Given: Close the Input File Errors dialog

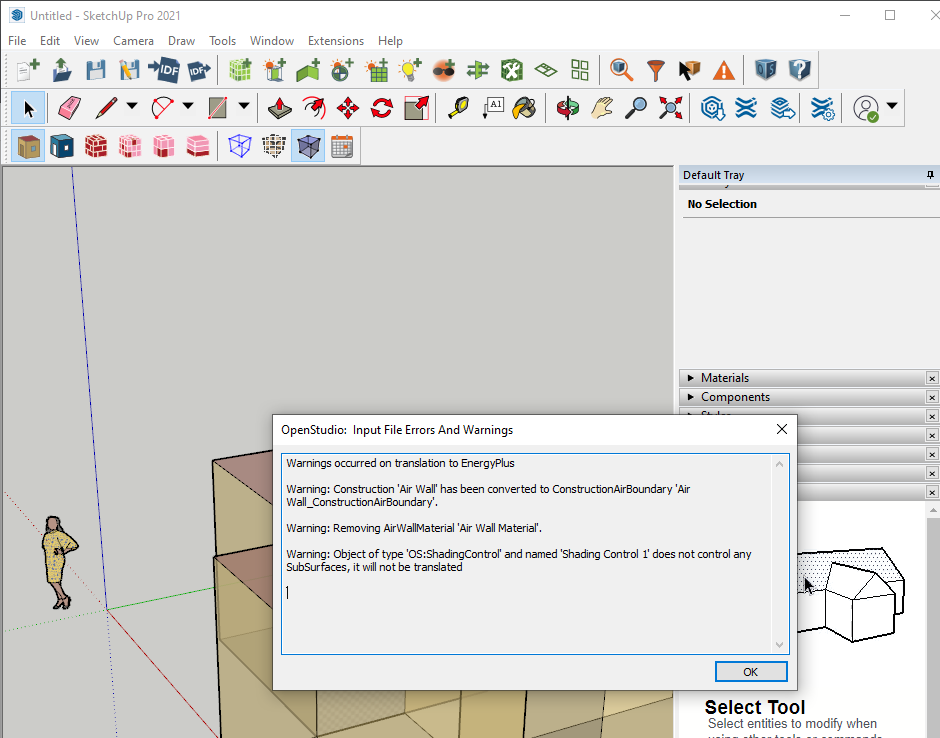Looking at the screenshot, I should tap(782, 429).
